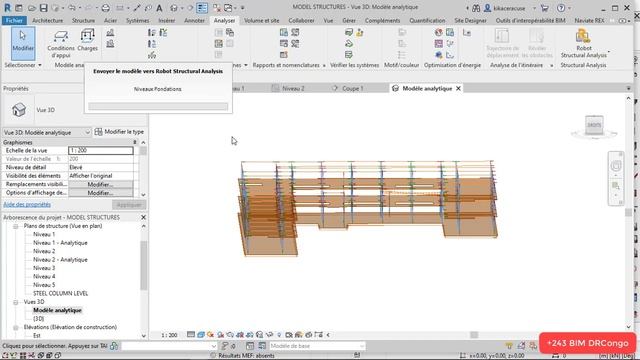Close the Modèle analytique view tab
This screenshot has width=640, height=360.
click(x=458, y=88)
